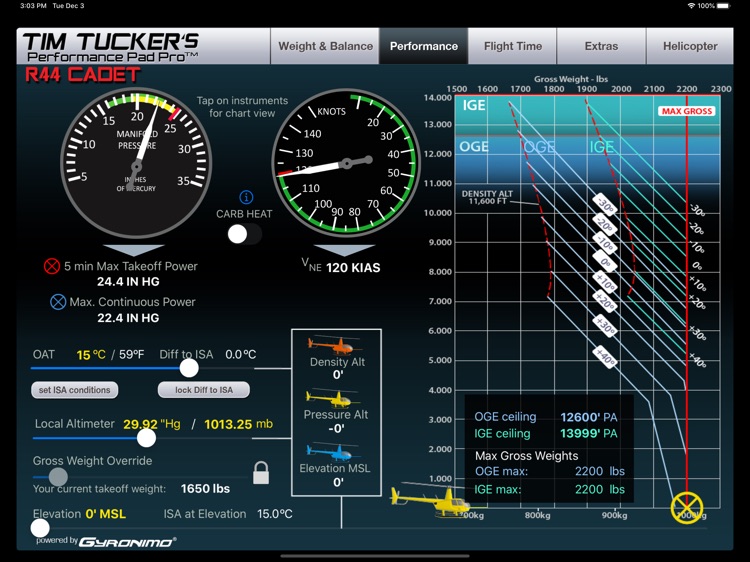Click the DENSITY ALT 11,600 FT label
The height and width of the screenshot is (562, 750).
pyautogui.click(x=487, y=197)
